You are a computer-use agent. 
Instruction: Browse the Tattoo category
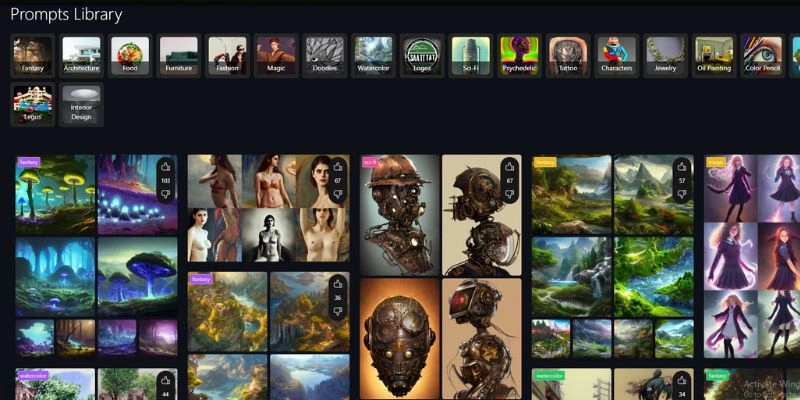click(x=568, y=55)
